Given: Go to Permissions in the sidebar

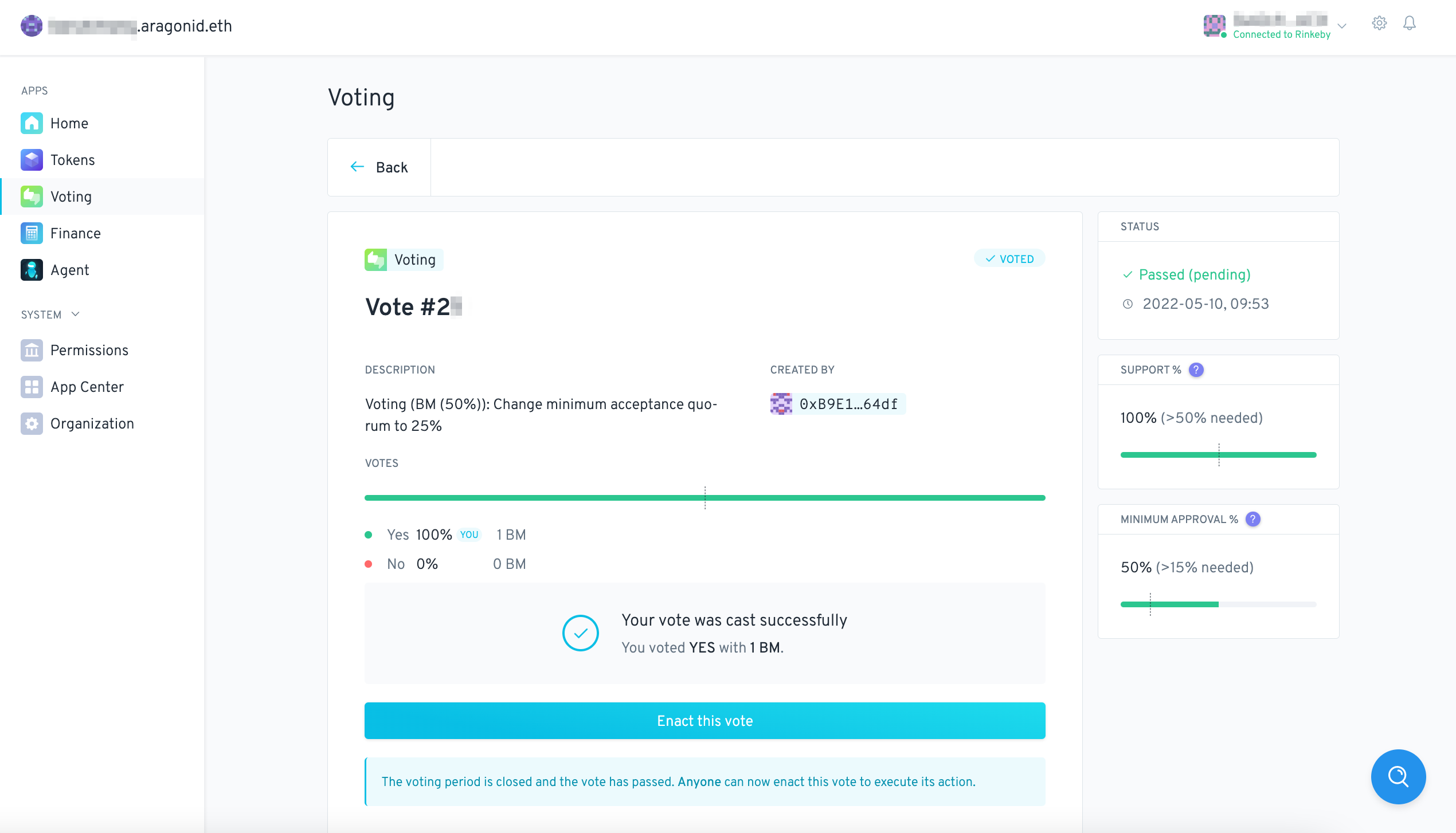Looking at the screenshot, I should tap(89, 350).
